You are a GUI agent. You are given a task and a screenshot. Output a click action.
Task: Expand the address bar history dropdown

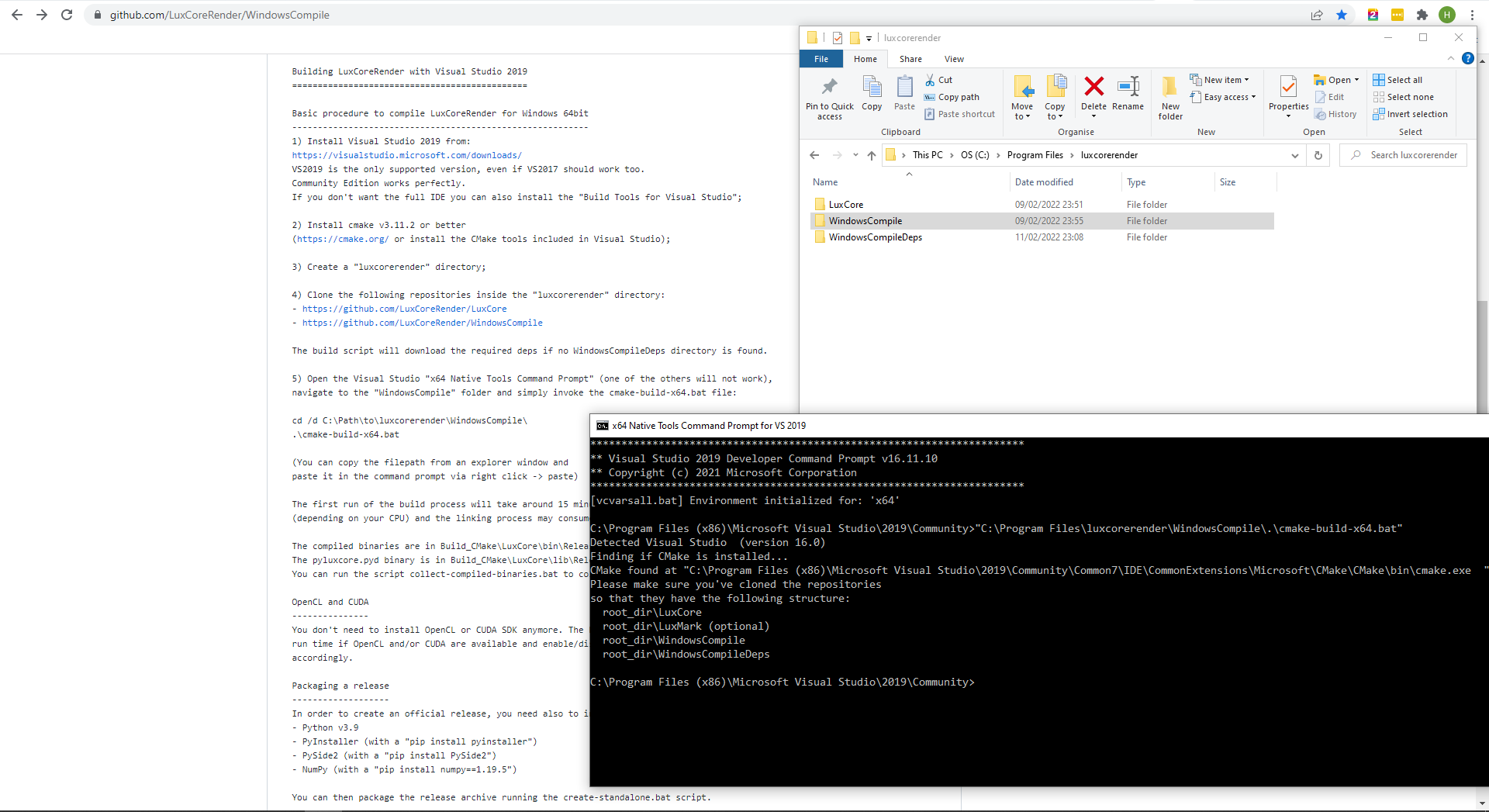pos(1294,155)
